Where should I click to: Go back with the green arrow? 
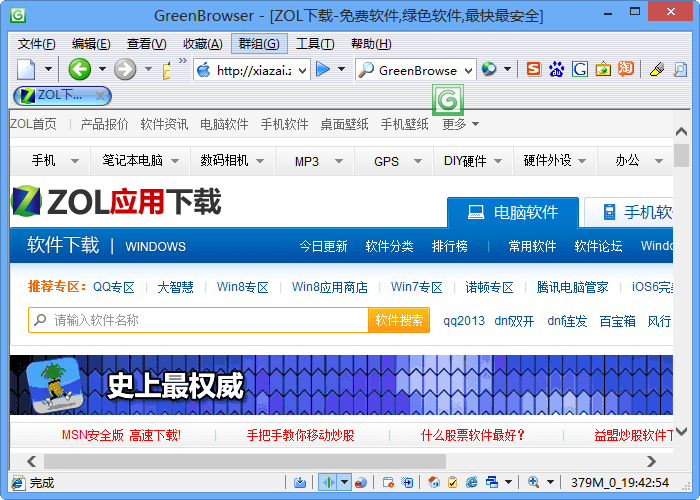point(79,70)
